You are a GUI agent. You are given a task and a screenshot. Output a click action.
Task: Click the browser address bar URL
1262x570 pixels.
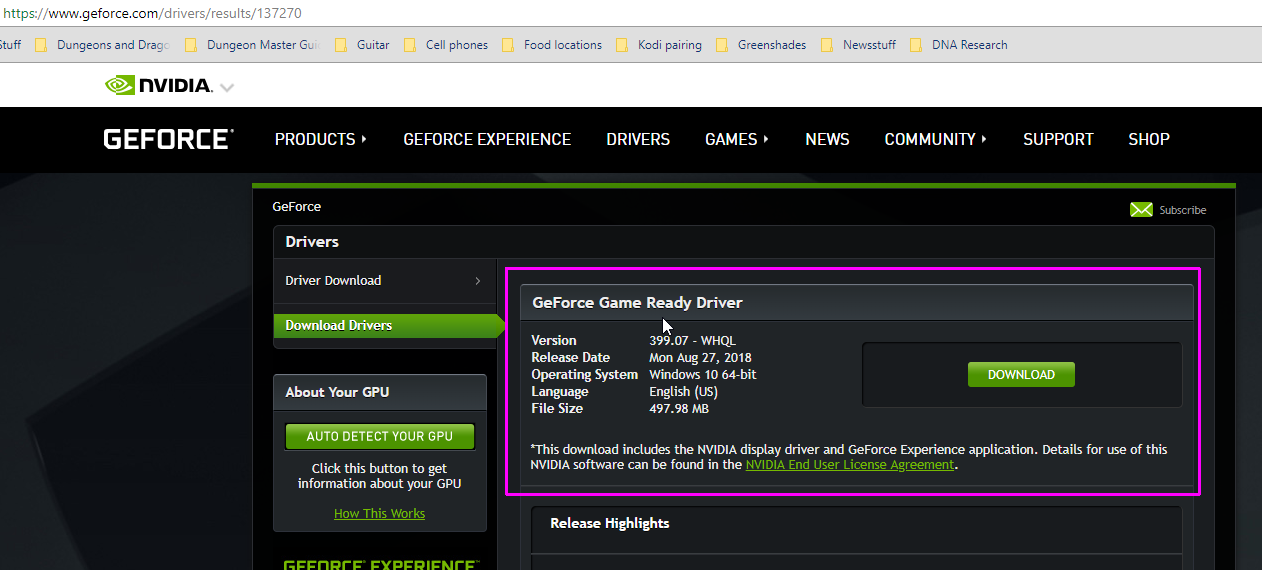tap(152, 13)
